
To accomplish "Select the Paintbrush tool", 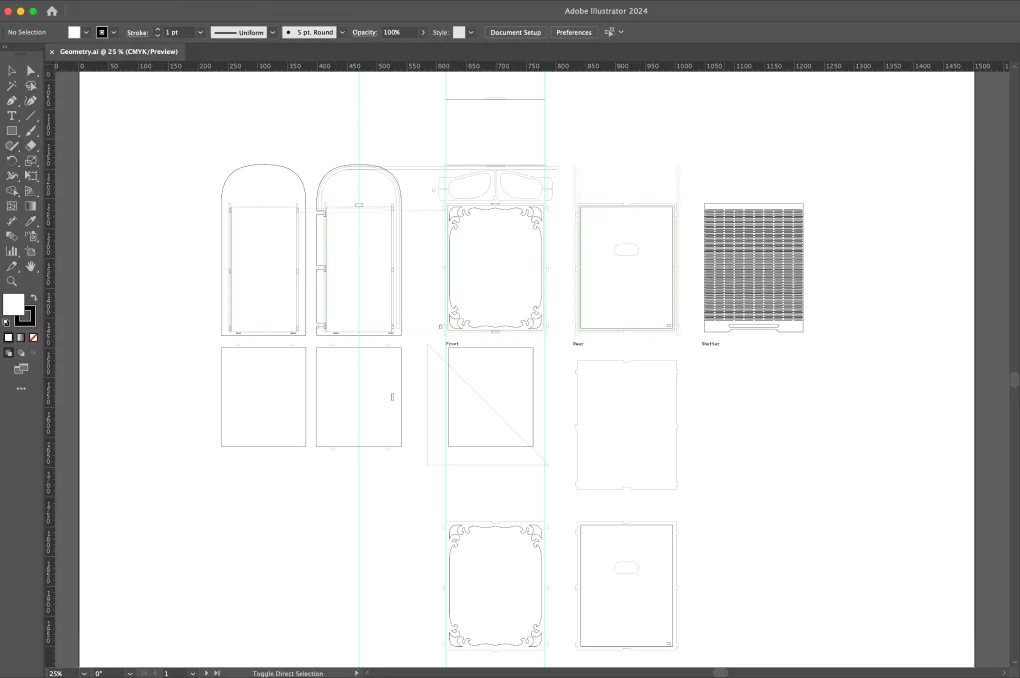I will (31, 130).
